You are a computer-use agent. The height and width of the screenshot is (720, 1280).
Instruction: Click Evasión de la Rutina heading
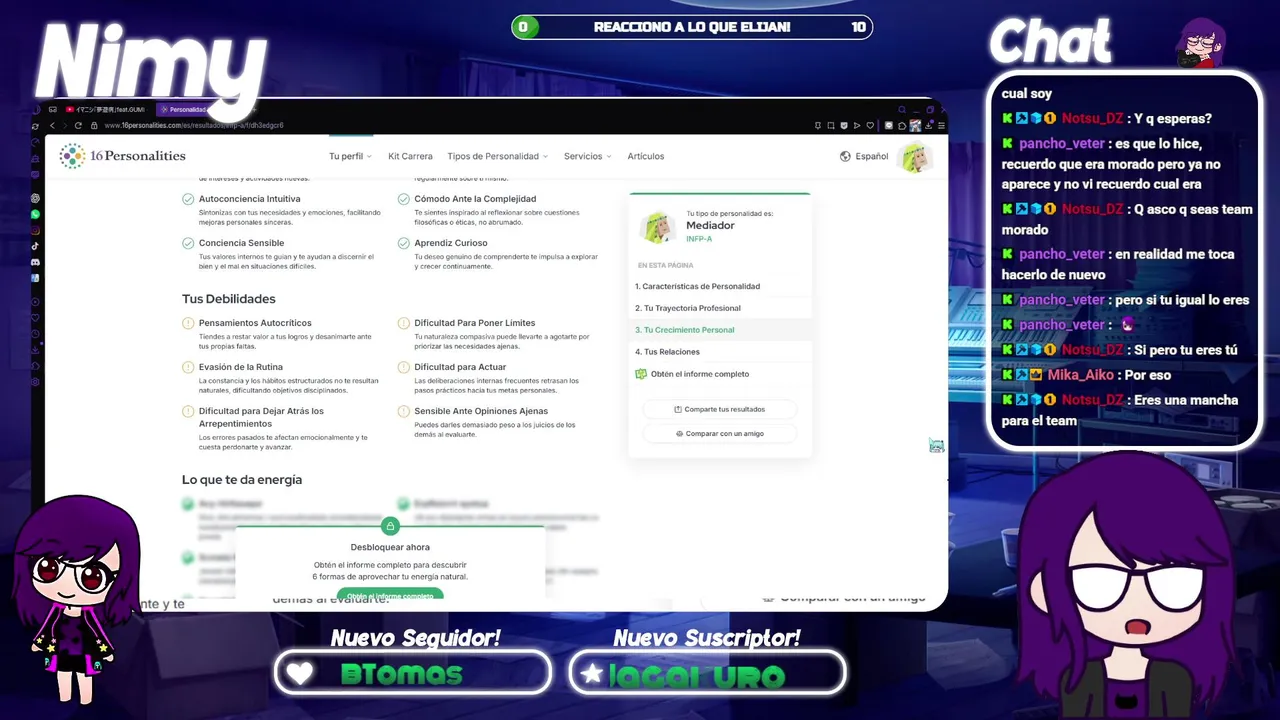241,367
